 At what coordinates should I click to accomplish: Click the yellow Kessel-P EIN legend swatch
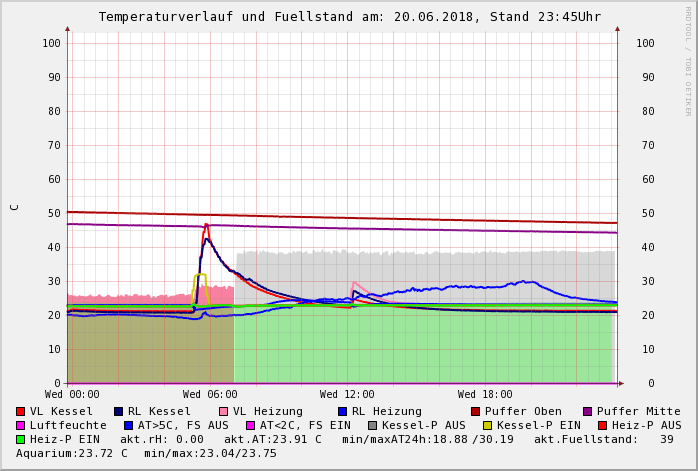click(x=487, y=425)
